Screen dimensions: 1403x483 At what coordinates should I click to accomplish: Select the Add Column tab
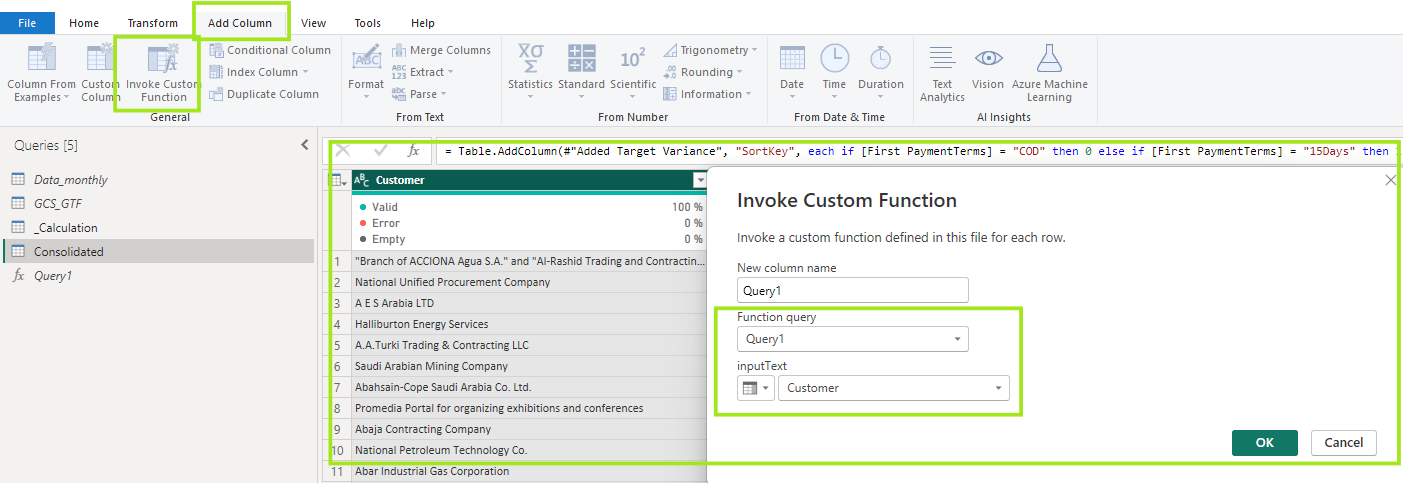pyautogui.click(x=240, y=23)
